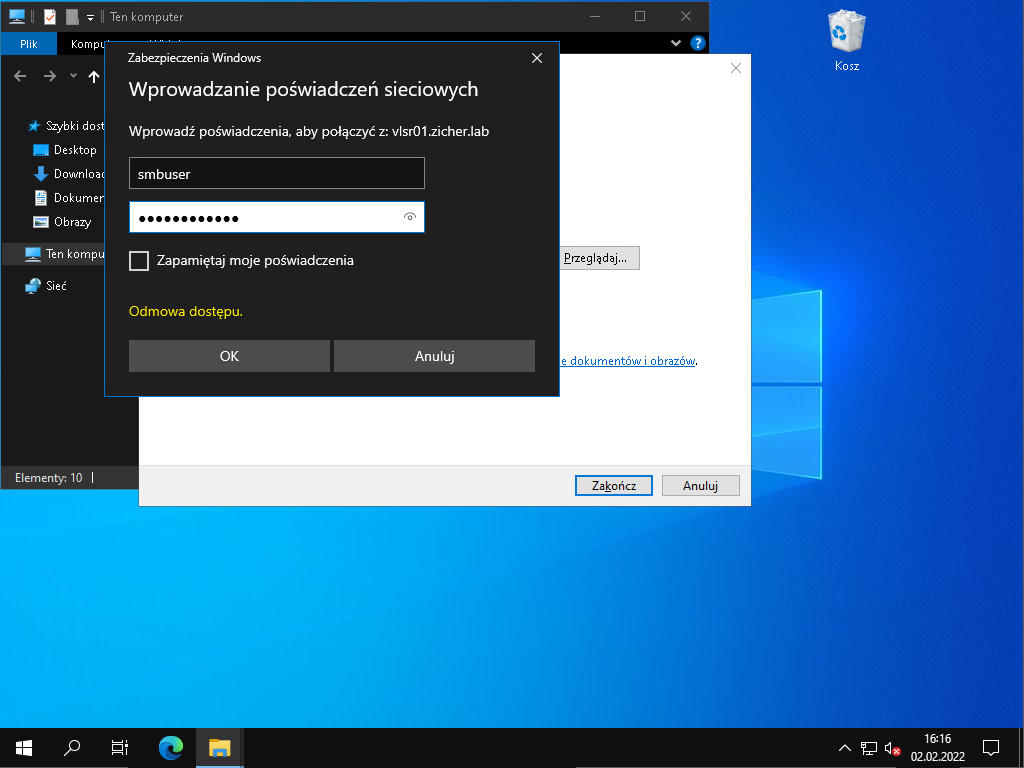
Task: Open taskbar Search magnifier icon
Action: point(72,747)
